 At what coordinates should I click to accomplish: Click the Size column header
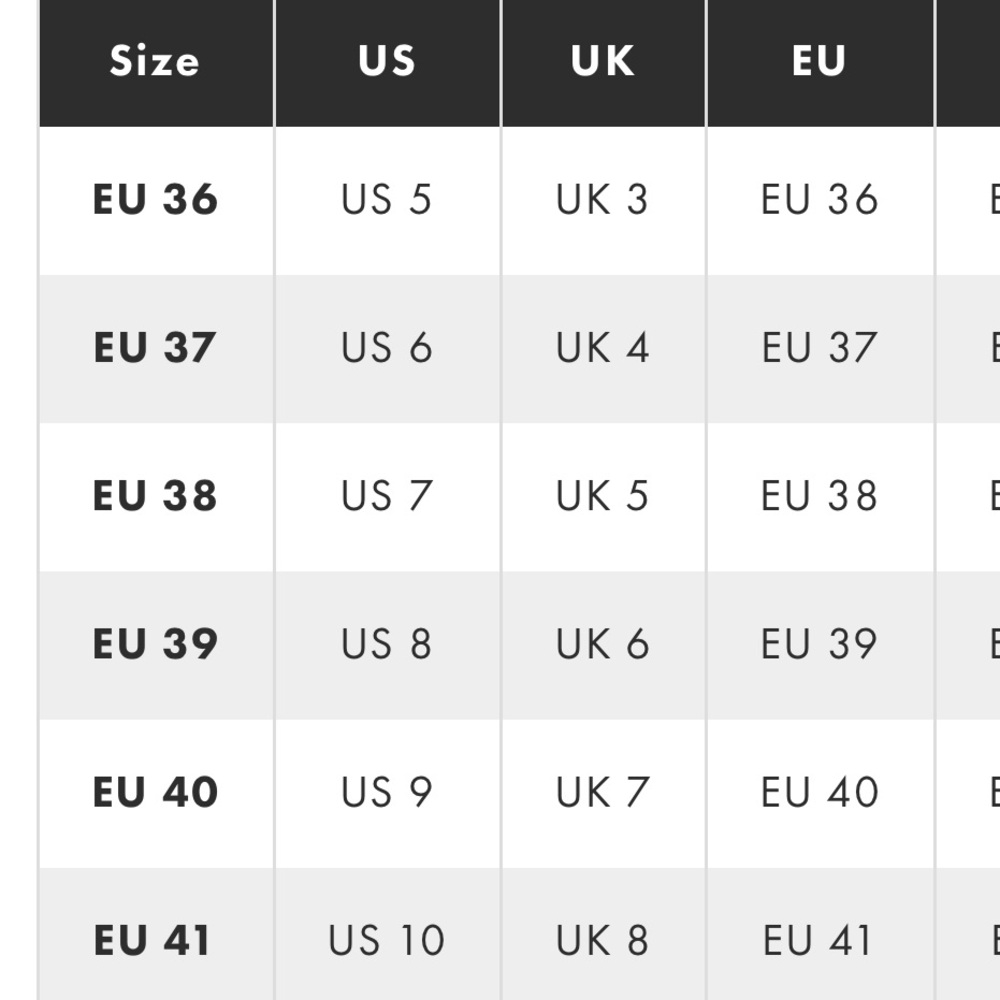click(155, 61)
